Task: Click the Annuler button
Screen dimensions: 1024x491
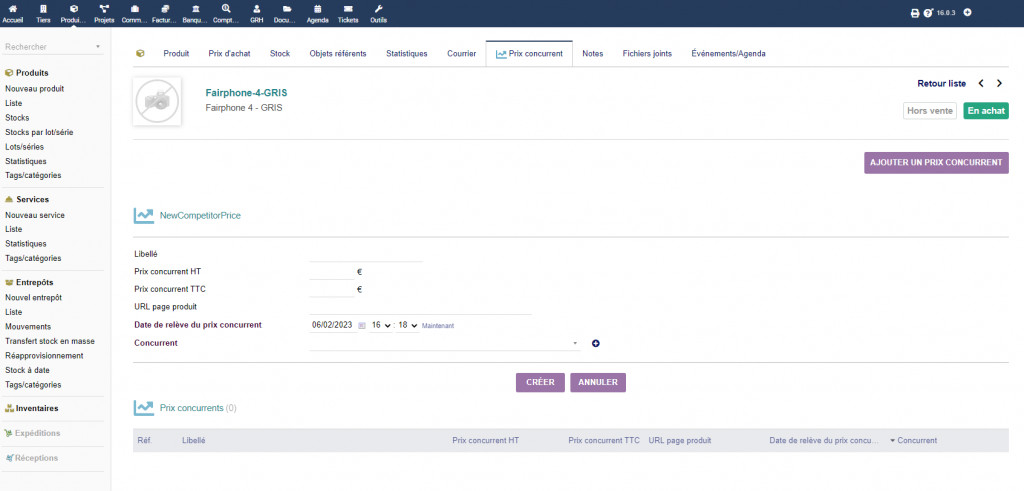Action: 598,383
